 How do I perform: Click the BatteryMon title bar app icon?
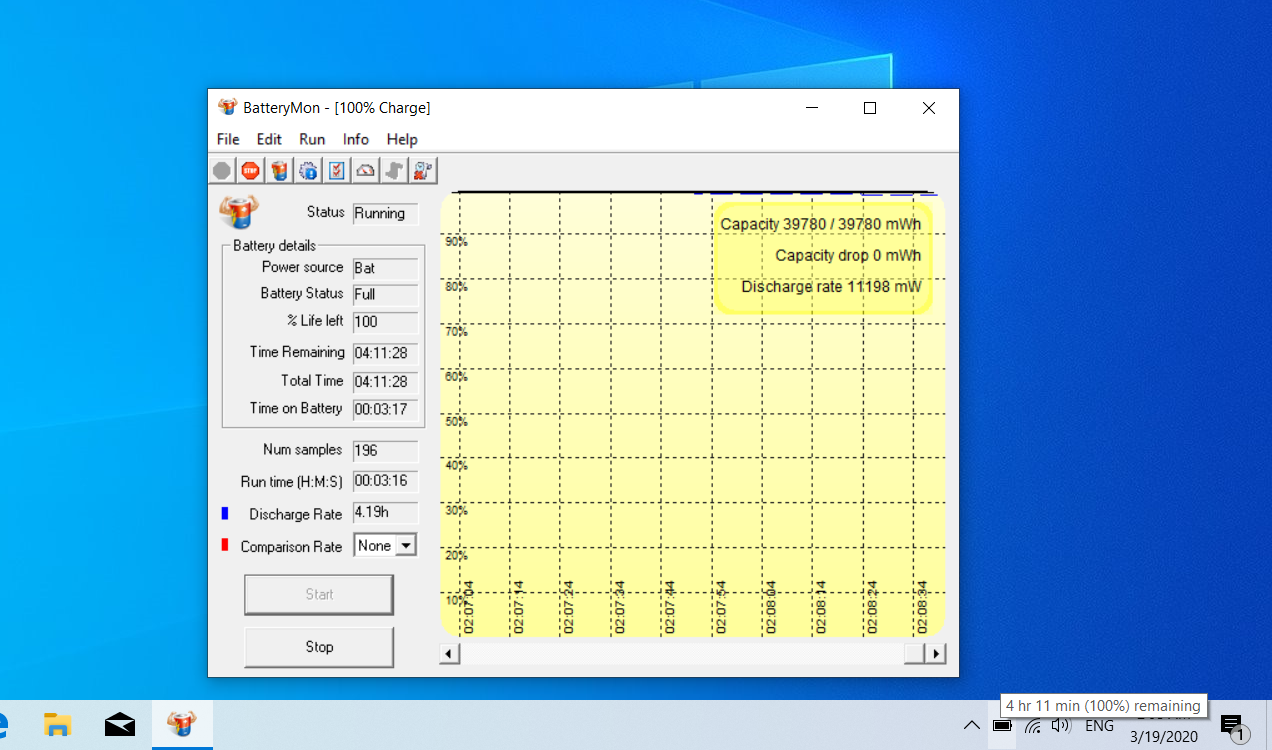point(227,107)
